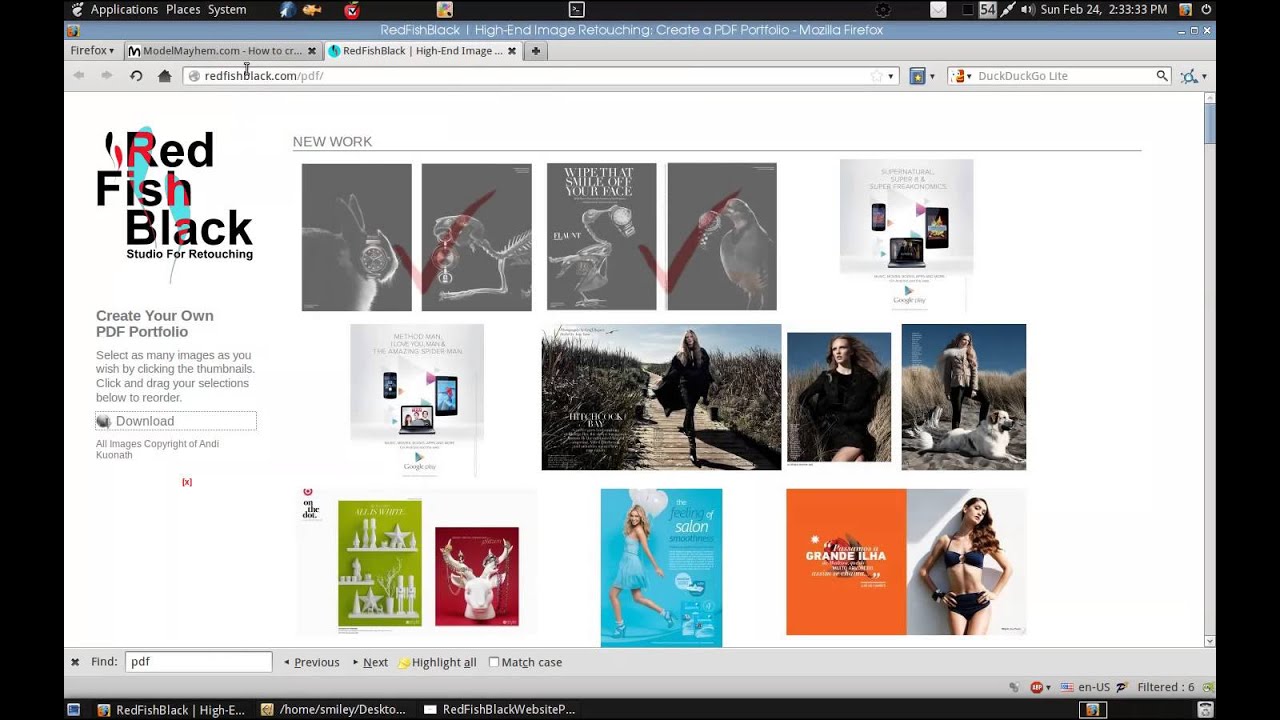
Task: Open the bookmarks menu button in toolbar
Action: (x=917, y=76)
